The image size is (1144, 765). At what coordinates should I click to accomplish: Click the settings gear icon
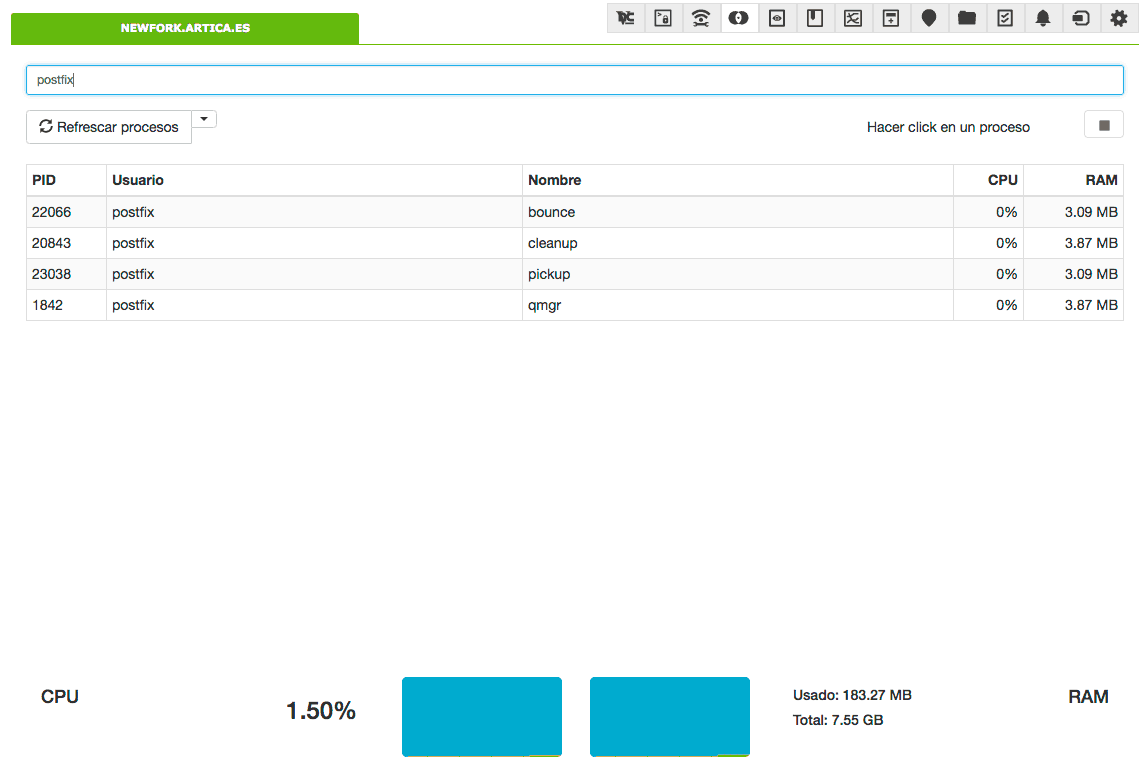click(x=1119, y=18)
